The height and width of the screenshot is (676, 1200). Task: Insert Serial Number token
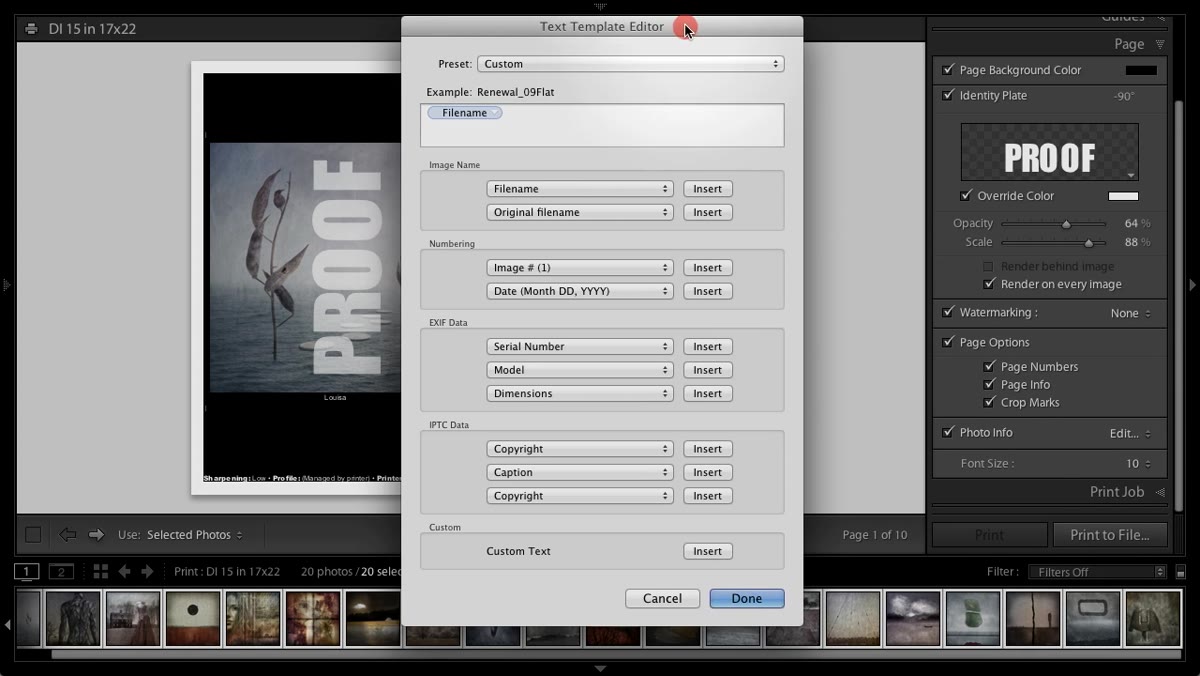tap(707, 346)
